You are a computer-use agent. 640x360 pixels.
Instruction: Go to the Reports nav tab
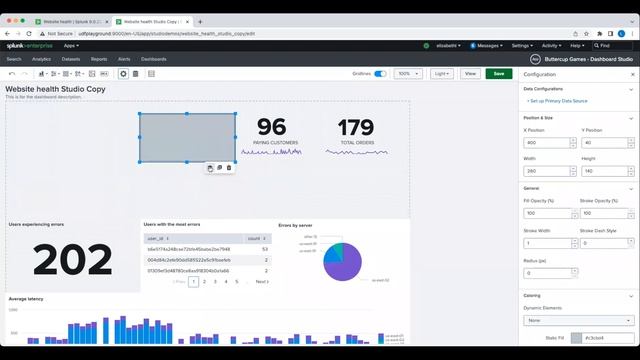[x=99, y=59]
